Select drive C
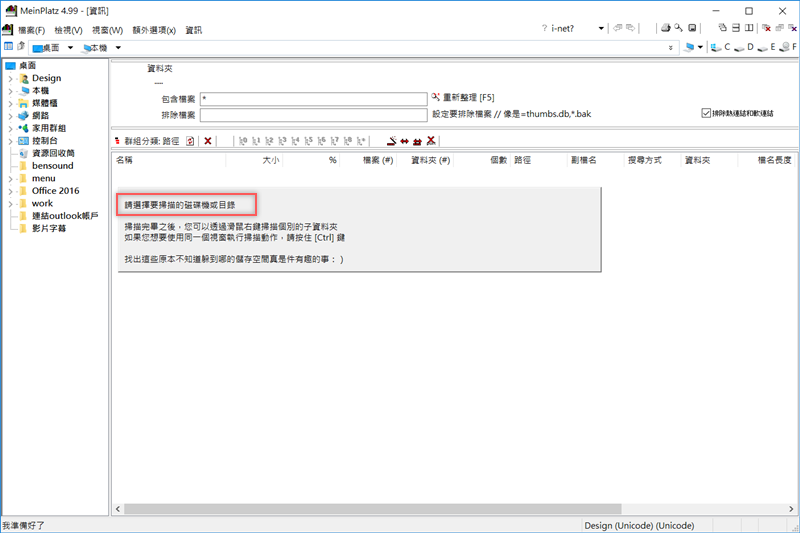Image resolution: width=800 pixels, height=533 pixels. (721, 47)
